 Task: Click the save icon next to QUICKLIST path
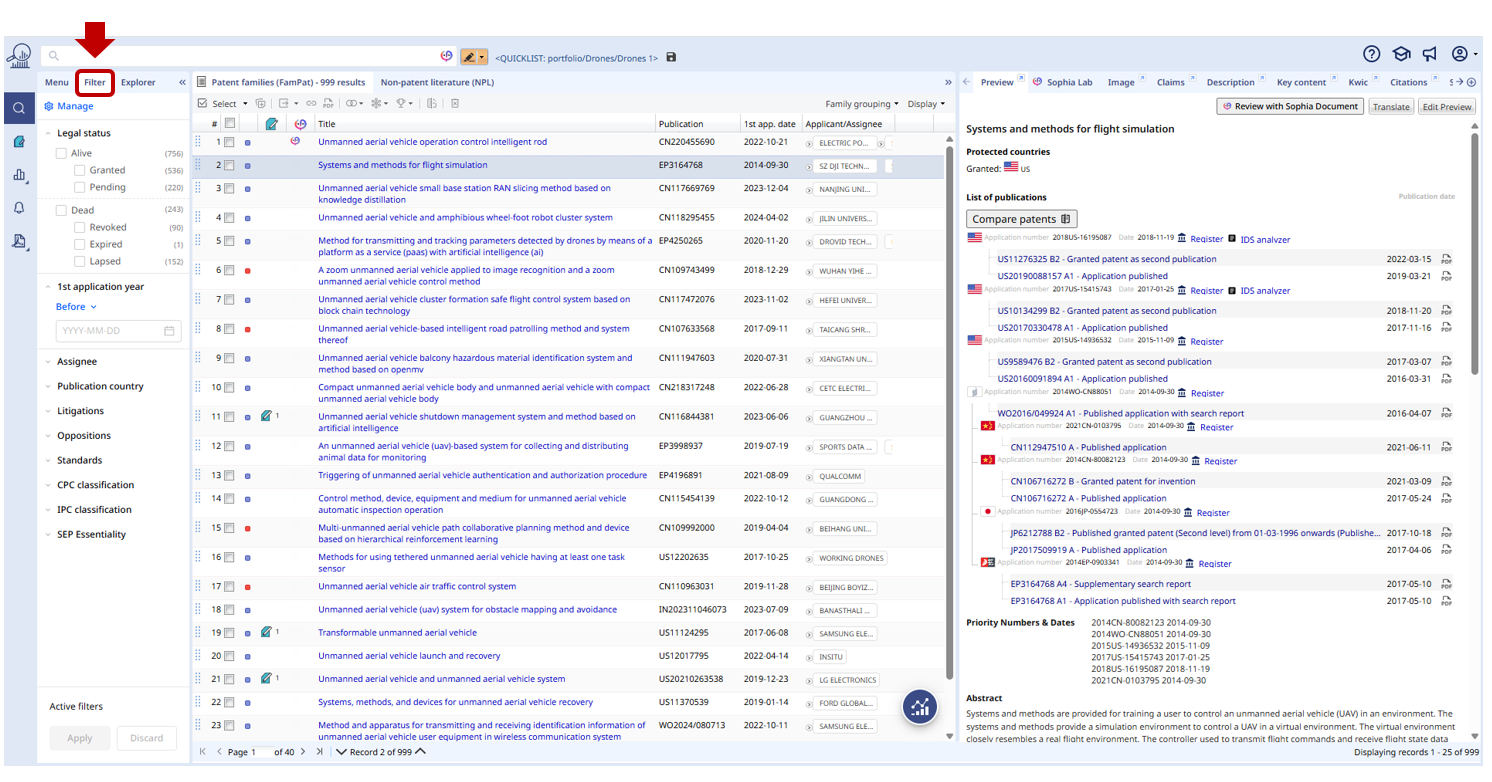click(671, 57)
